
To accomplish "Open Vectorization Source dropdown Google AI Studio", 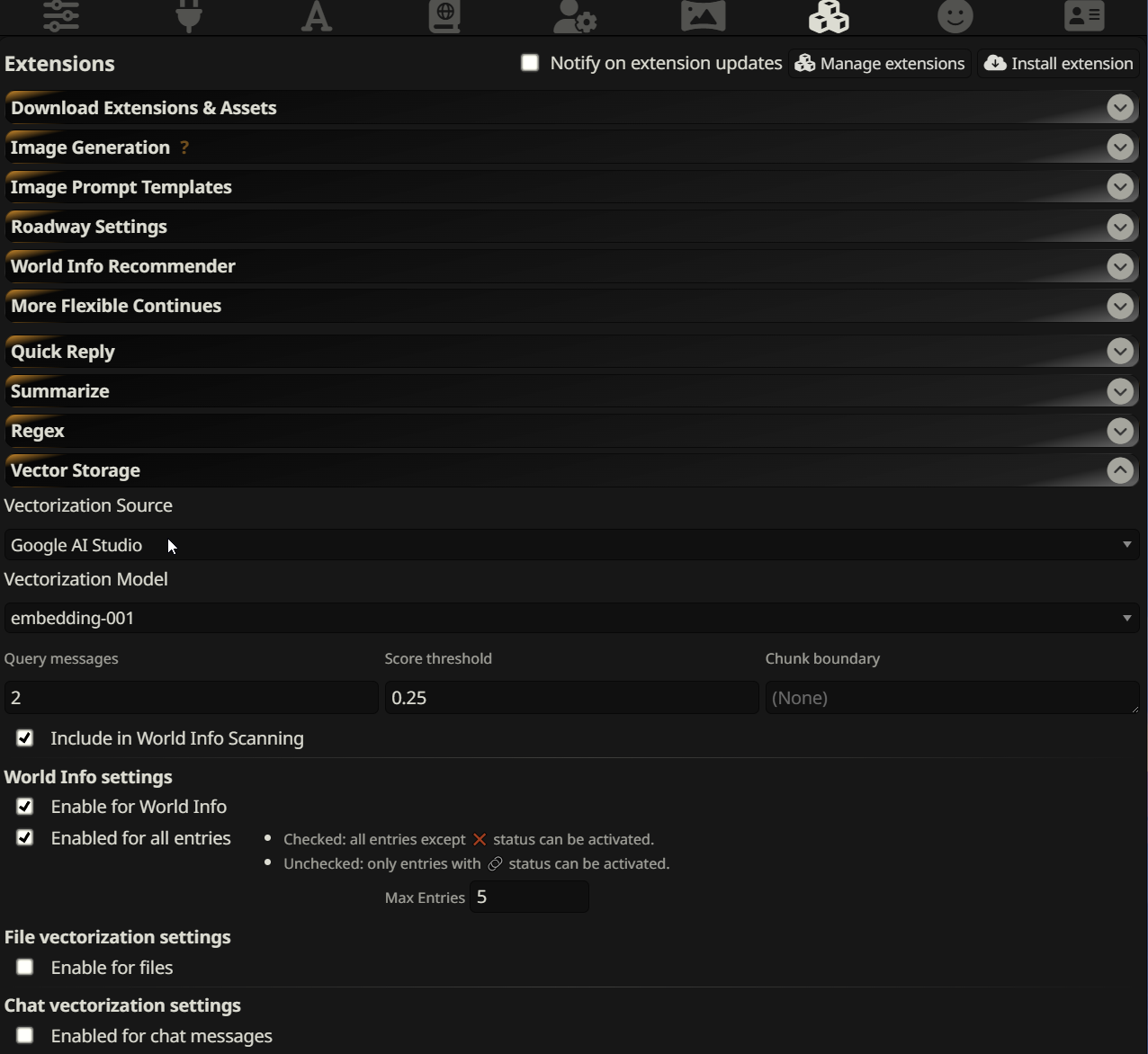I will coord(572,545).
